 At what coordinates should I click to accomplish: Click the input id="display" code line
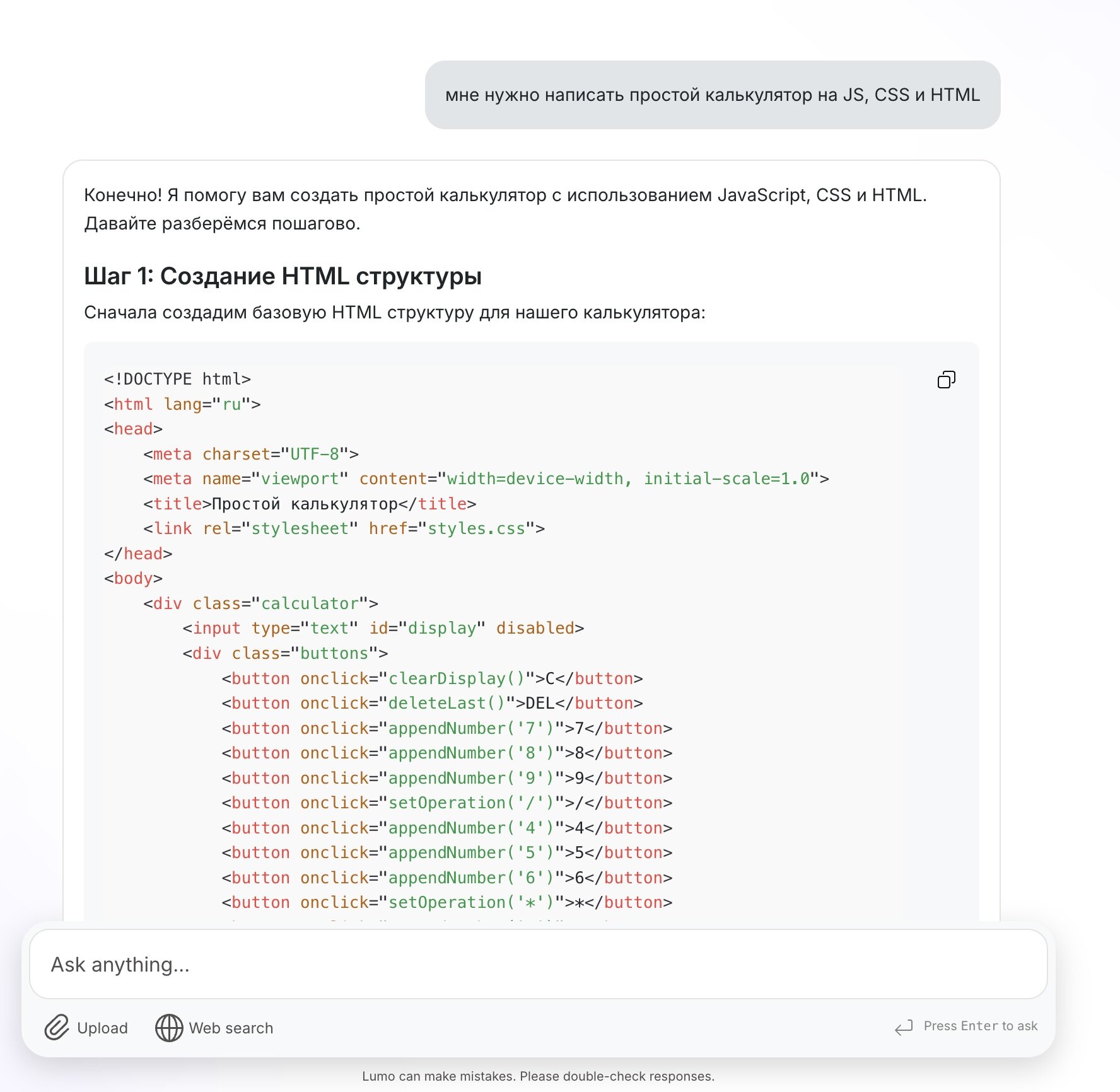pos(383,628)
